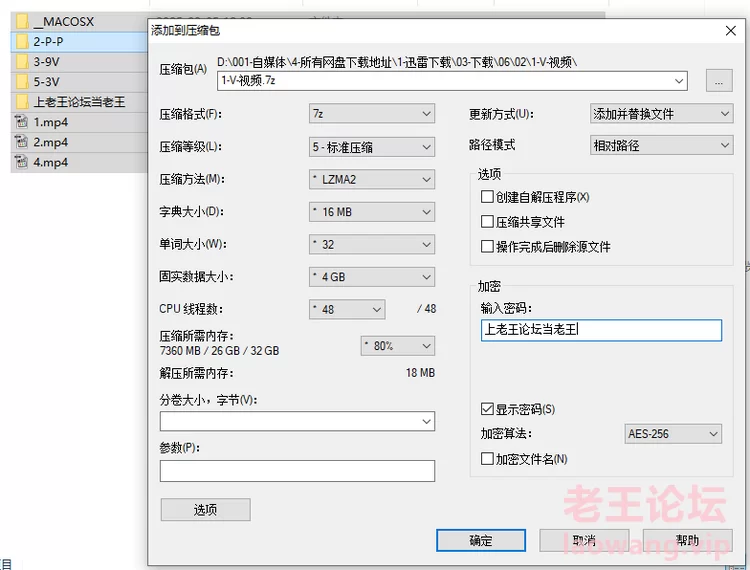Screen dimensions: 750x570
Task: Click the 上老王论坛当老王 folder icon
Action: 22,102
